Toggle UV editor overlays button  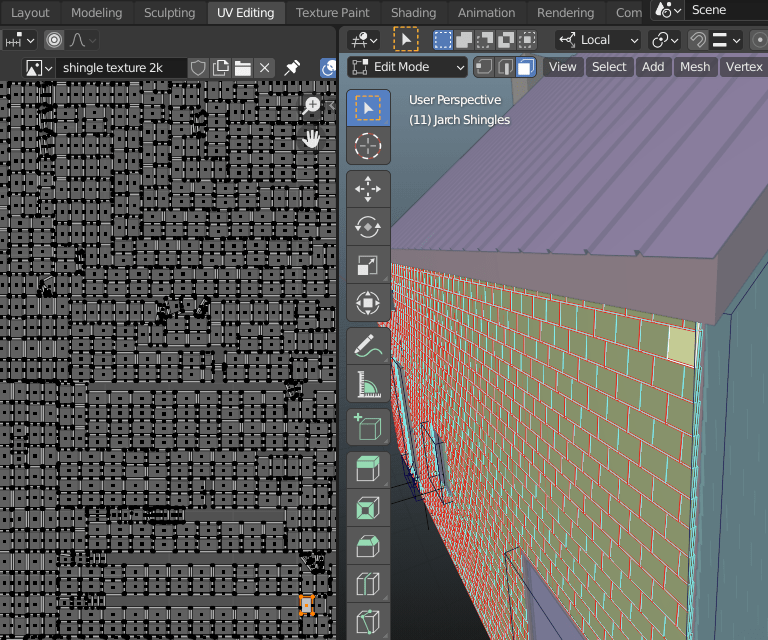[328, 68]
